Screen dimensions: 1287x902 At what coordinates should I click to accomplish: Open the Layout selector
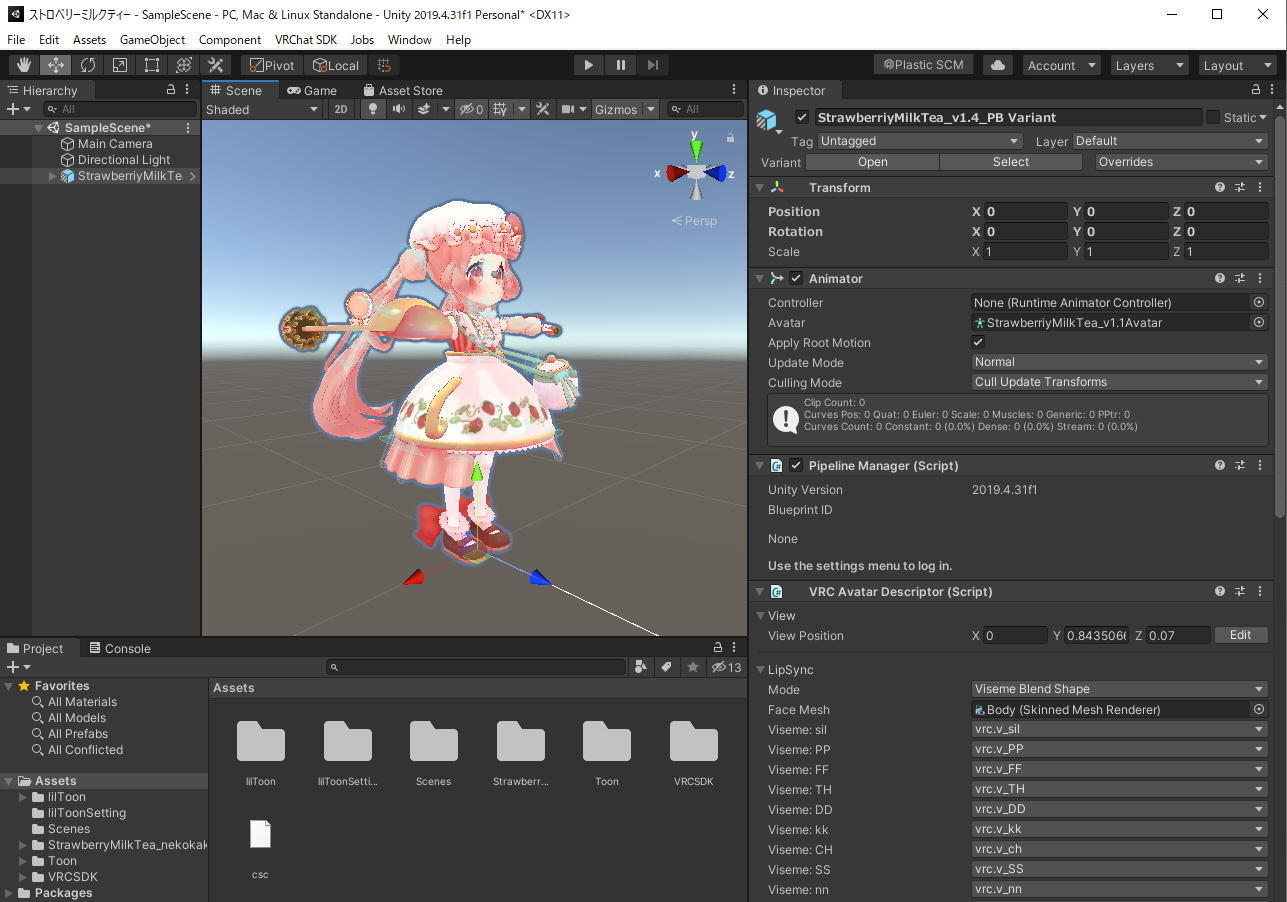point(1236,65)
